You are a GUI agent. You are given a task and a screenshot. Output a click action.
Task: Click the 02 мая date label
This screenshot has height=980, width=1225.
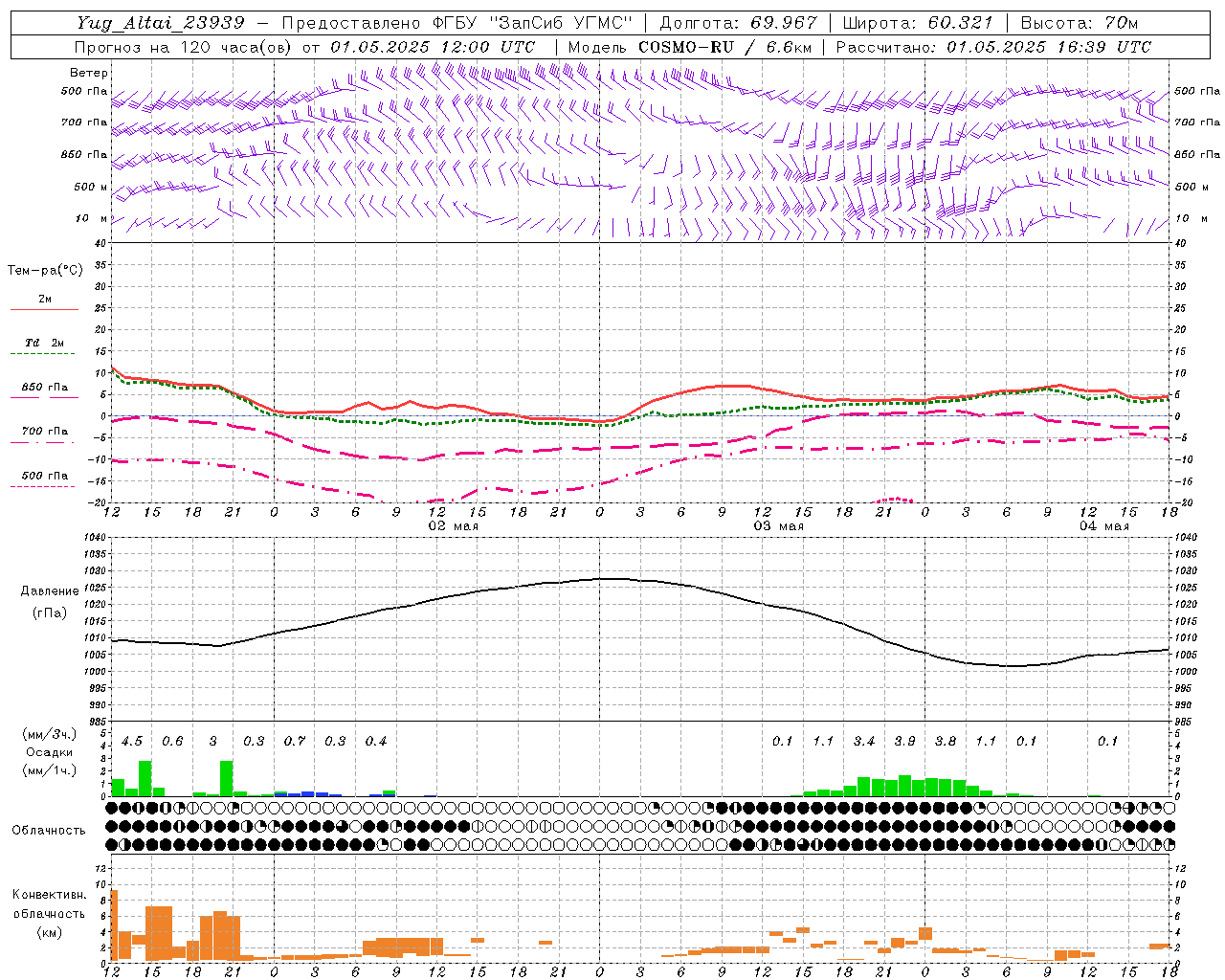click(x=453, y=526)
